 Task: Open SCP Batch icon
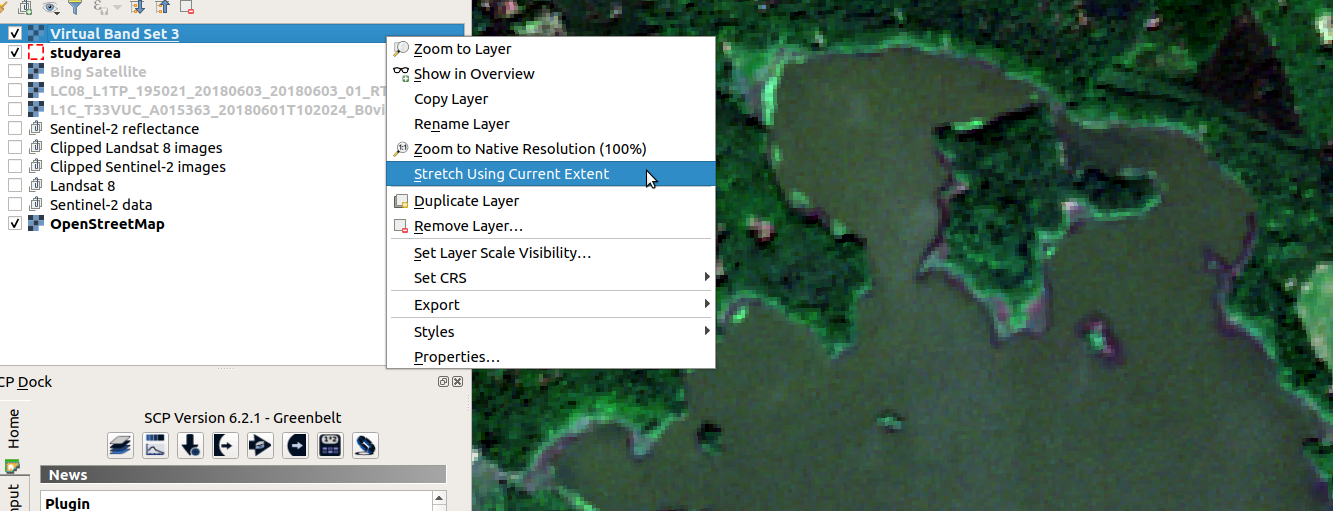pos(366,445)
